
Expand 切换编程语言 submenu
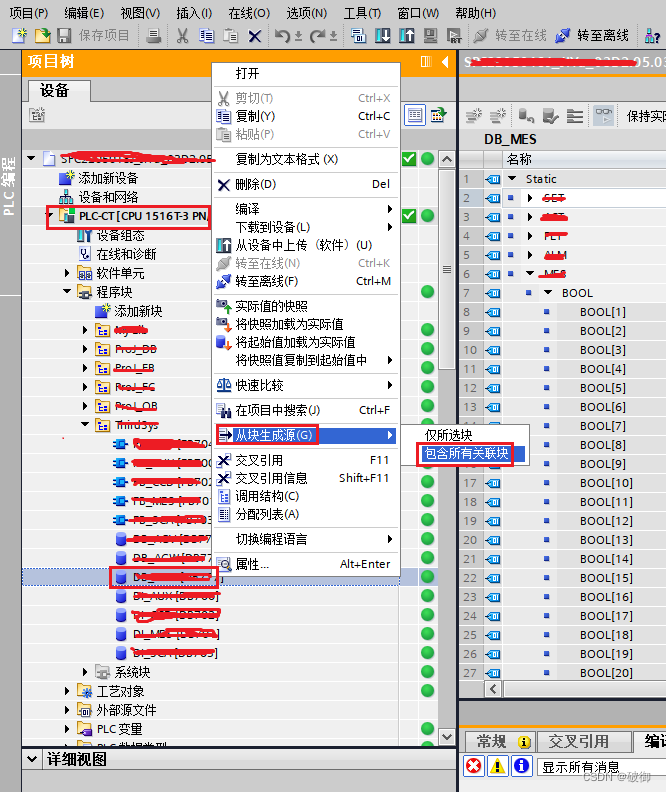pyautogui.click(x=306, y=539)
